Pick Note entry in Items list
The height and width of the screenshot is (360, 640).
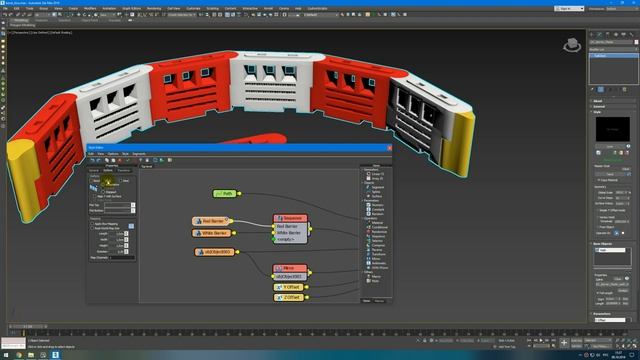click(373, 281)
